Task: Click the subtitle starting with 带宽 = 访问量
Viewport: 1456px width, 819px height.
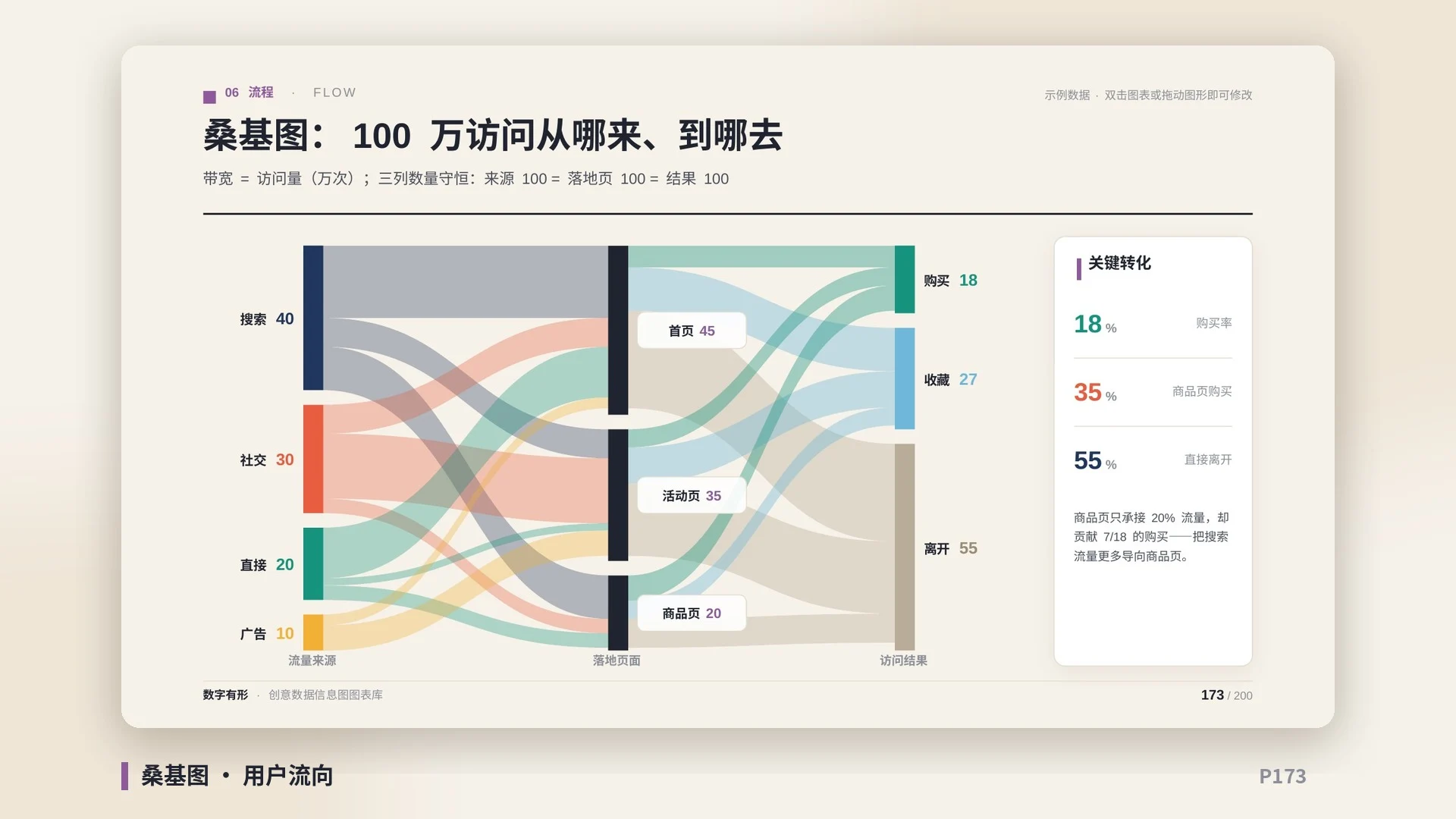Action: pyautogui.click(x=466, y=179)
